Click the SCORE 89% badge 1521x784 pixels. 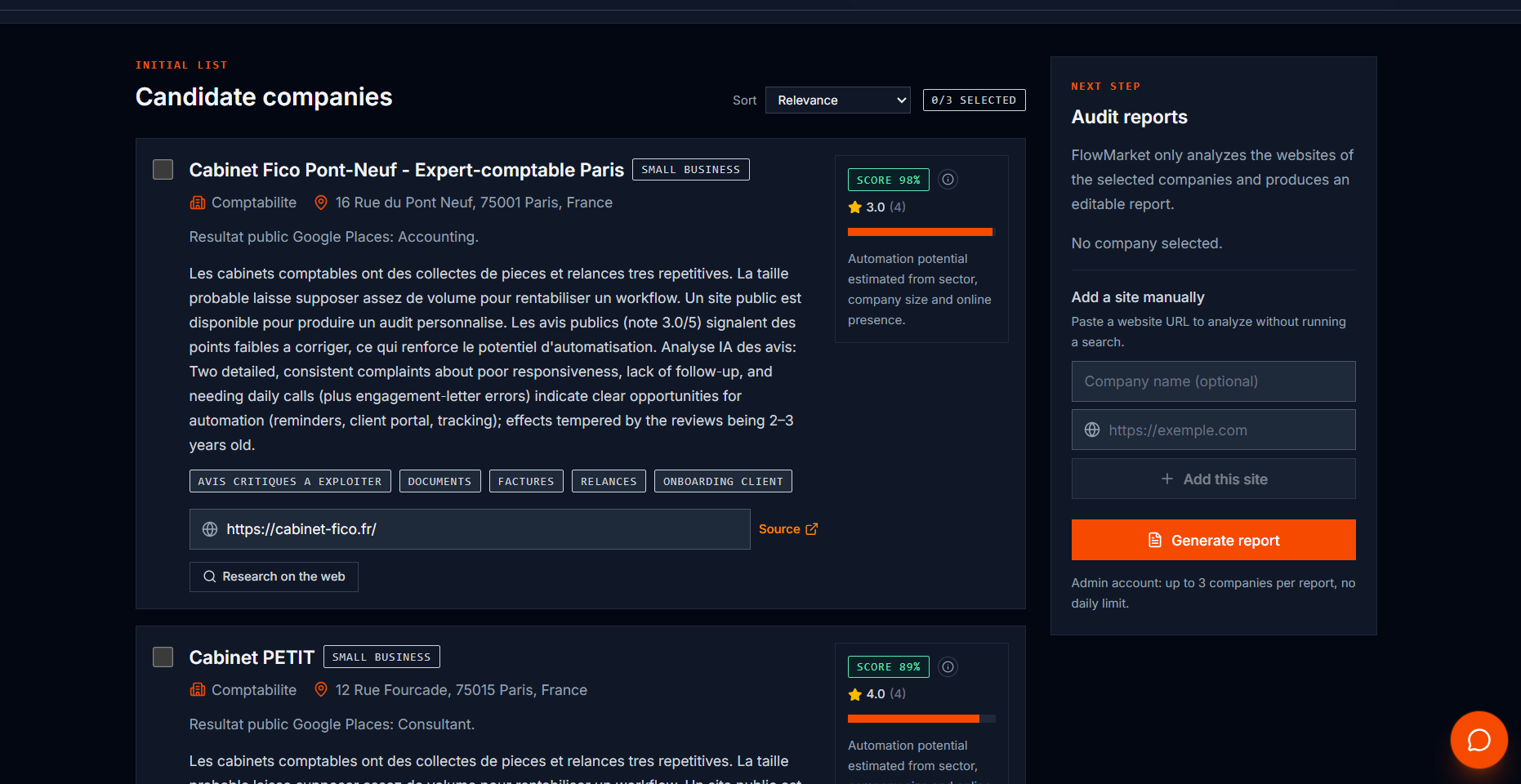888,666
